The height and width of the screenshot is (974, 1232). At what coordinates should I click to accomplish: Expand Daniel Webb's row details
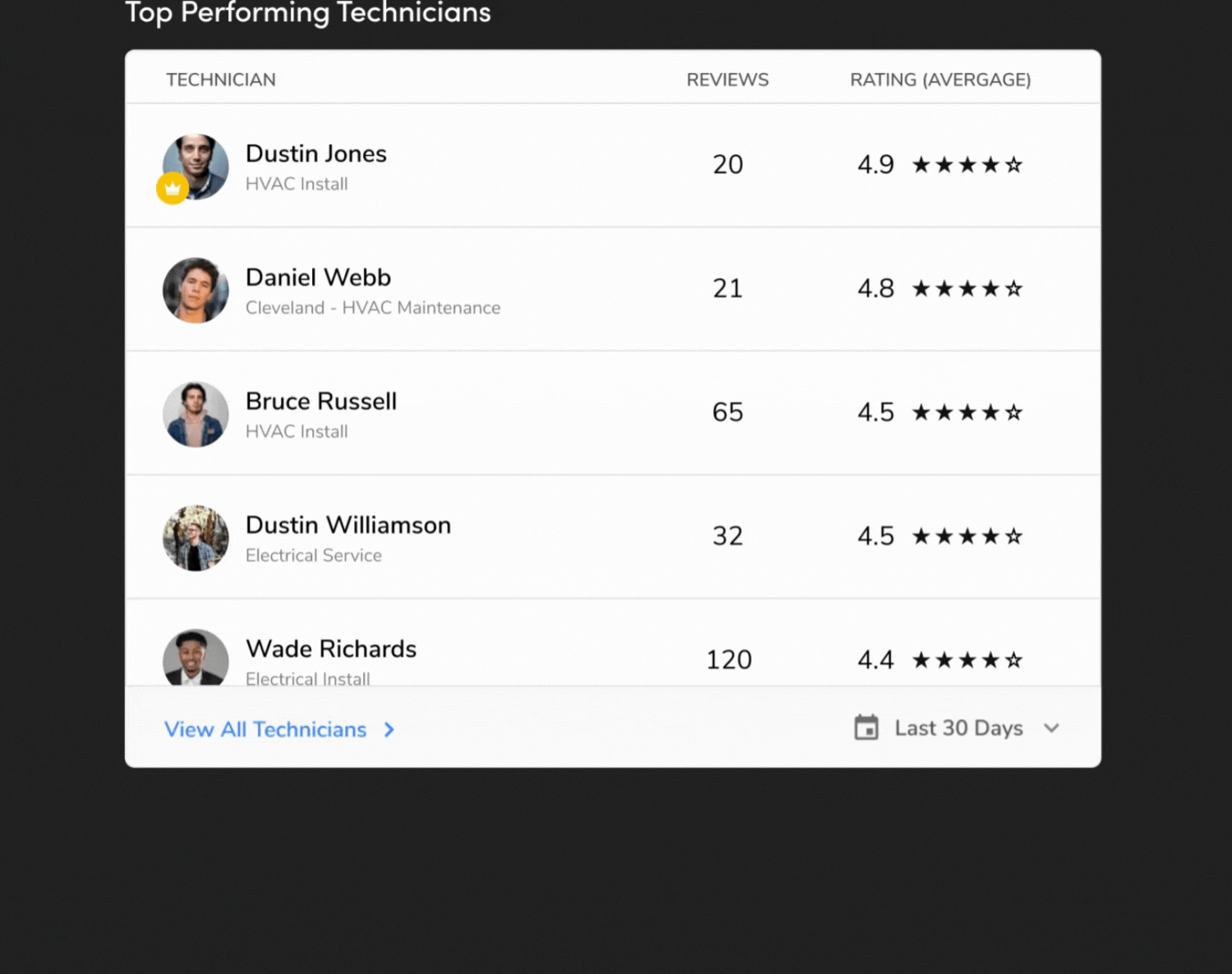(612, 289)
